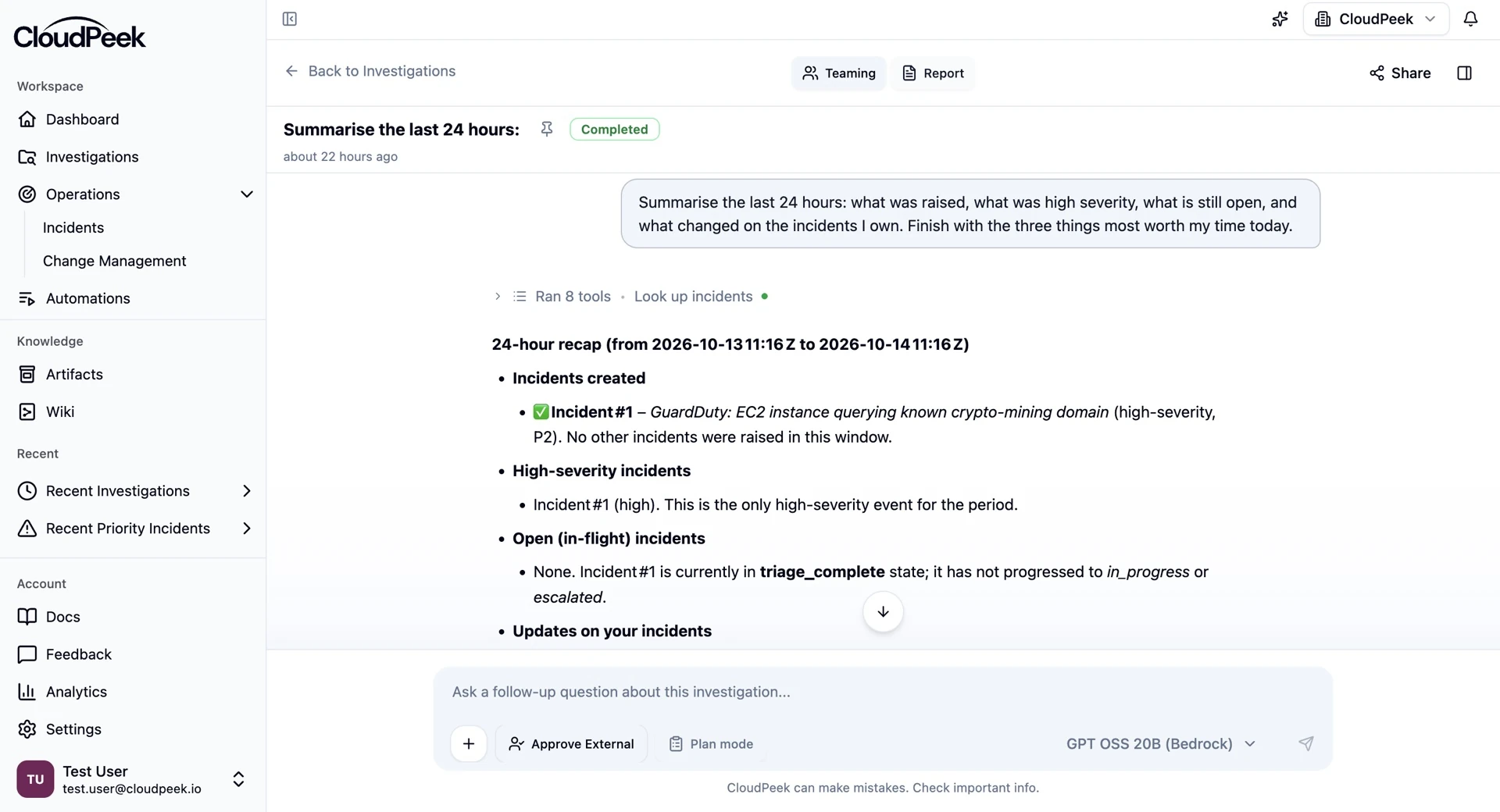Go back to Investigations
Image resolution: width=1500 pixels, height=812 pixels.
(370, 71)
